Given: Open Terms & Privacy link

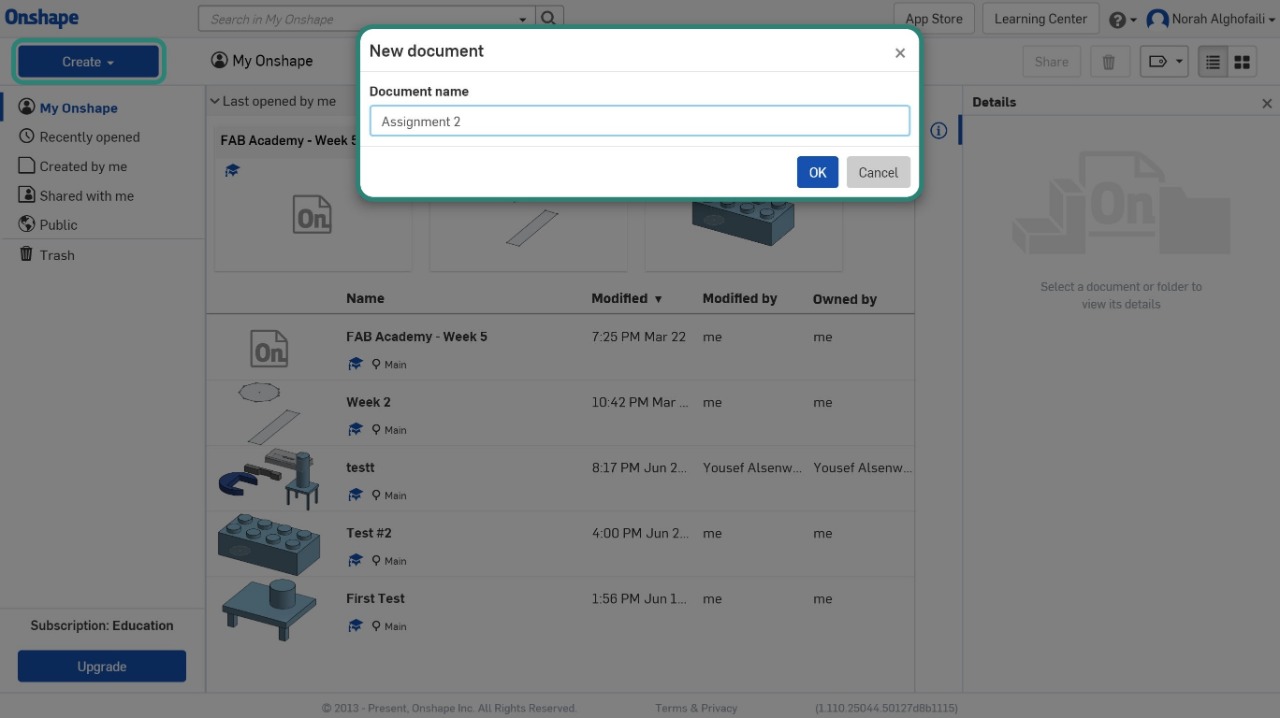Looking at the screenshot, I should point(696,708).
